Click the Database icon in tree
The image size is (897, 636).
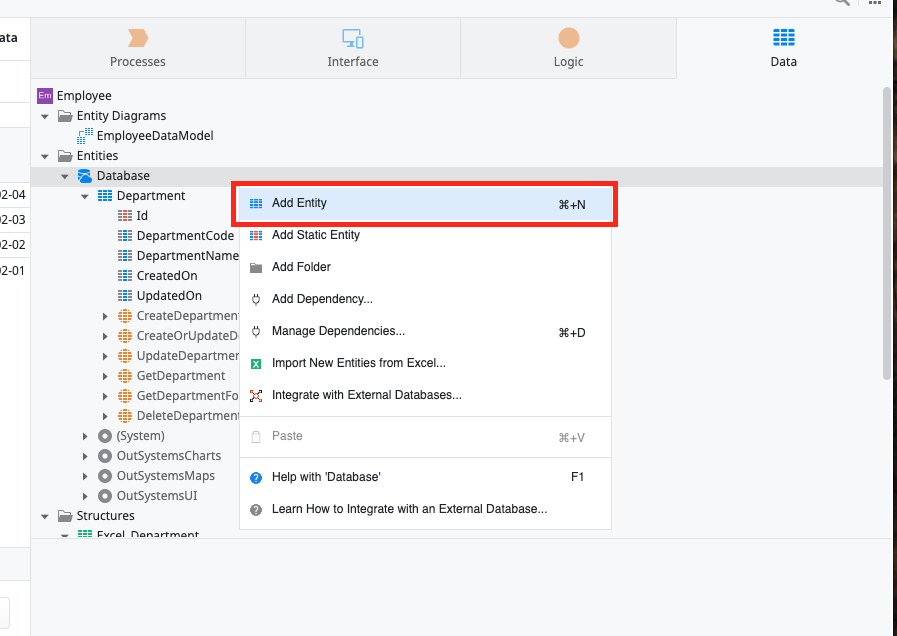click(x=85, y=176)
